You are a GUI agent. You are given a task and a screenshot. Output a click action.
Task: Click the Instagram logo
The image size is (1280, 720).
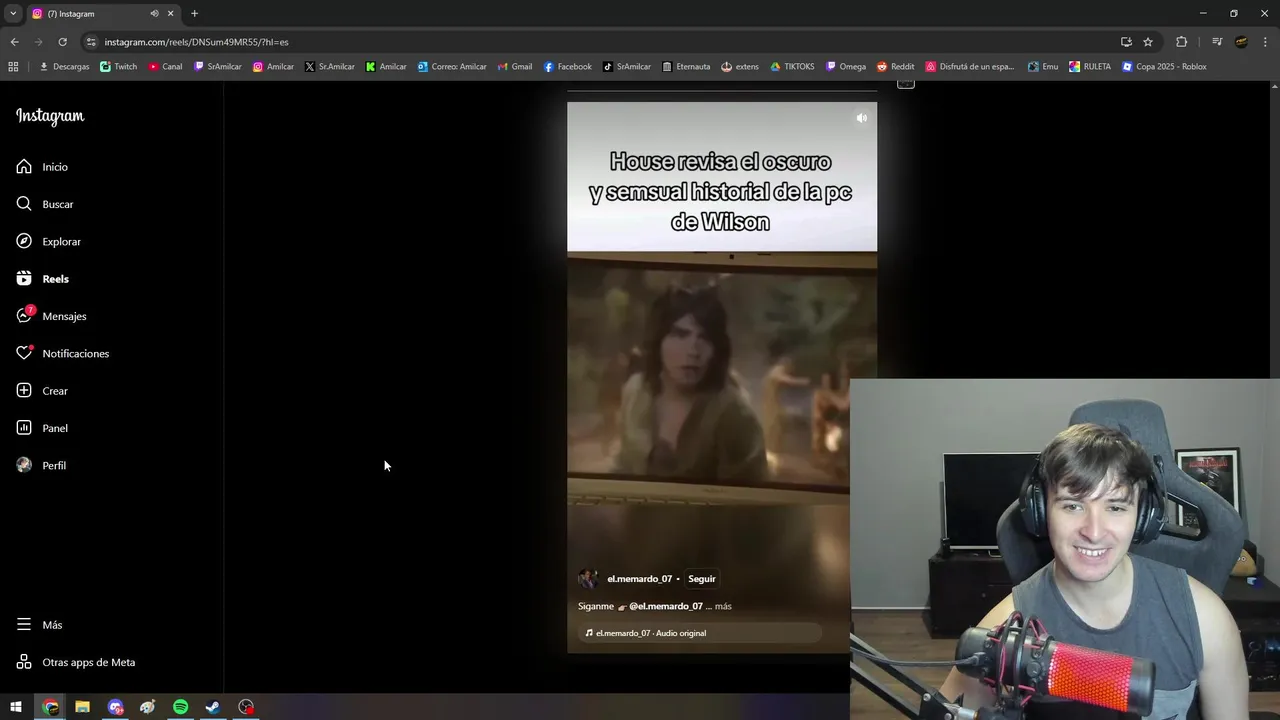[x=50, y=116]
